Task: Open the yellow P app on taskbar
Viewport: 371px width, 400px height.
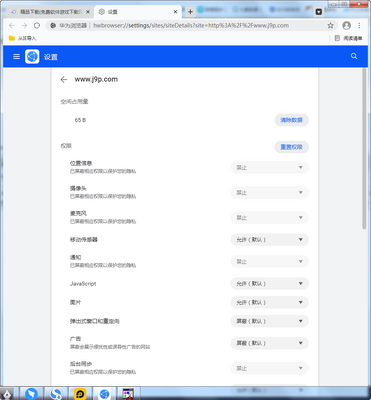Action: coord(80,394)
